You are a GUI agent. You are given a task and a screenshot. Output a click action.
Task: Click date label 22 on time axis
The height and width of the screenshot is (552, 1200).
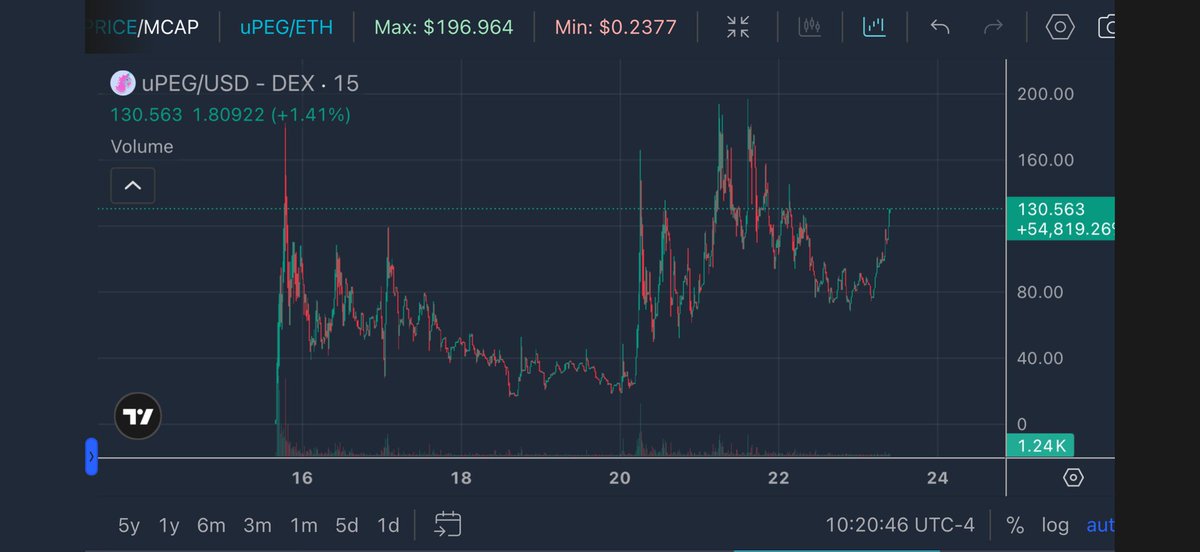(x=779, y=478)
